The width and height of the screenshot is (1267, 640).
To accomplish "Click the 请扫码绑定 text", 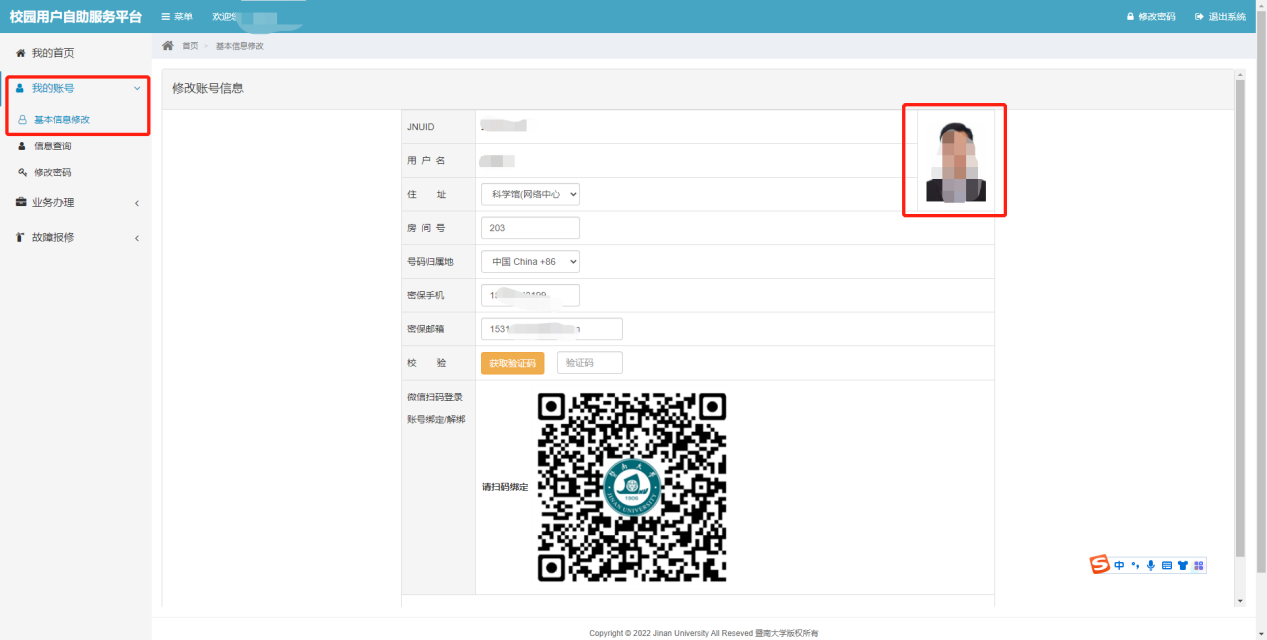I will (x=505, y=487).
